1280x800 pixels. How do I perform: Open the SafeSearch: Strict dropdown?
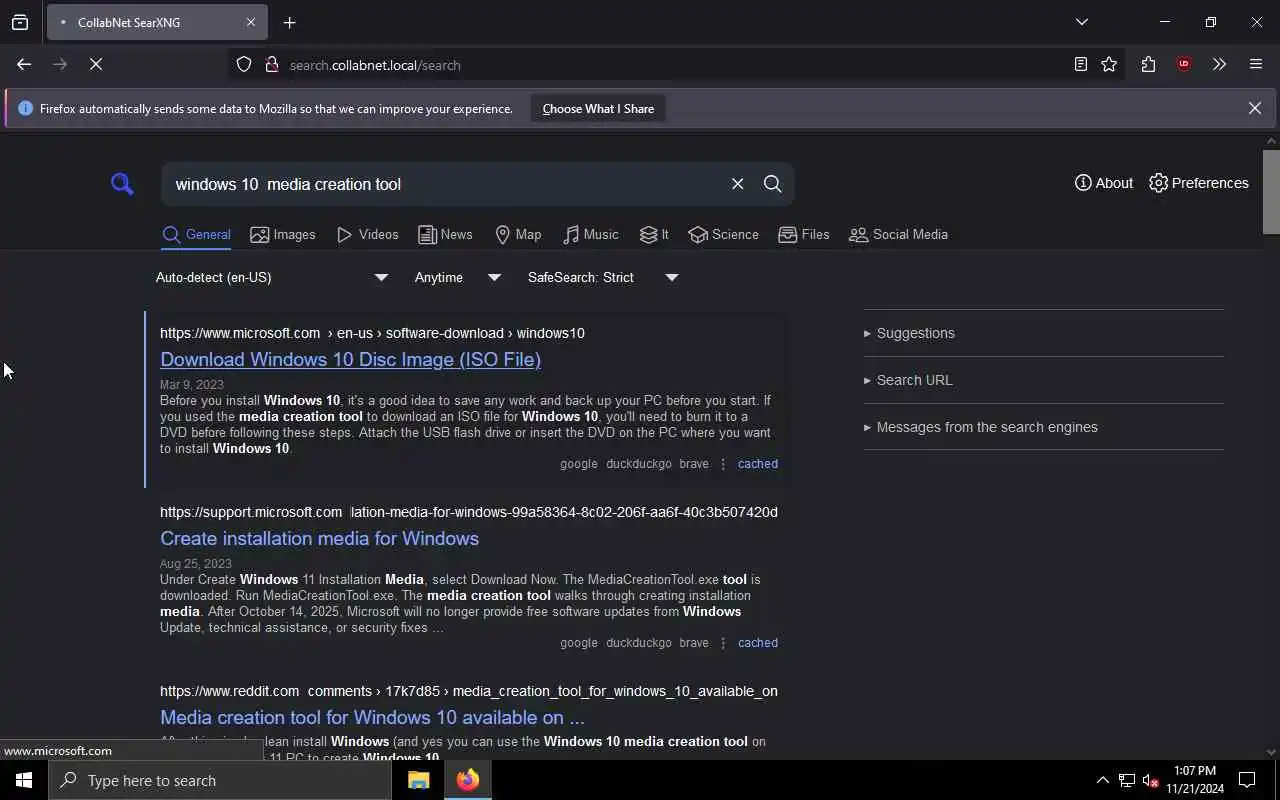tap(603, 277)
